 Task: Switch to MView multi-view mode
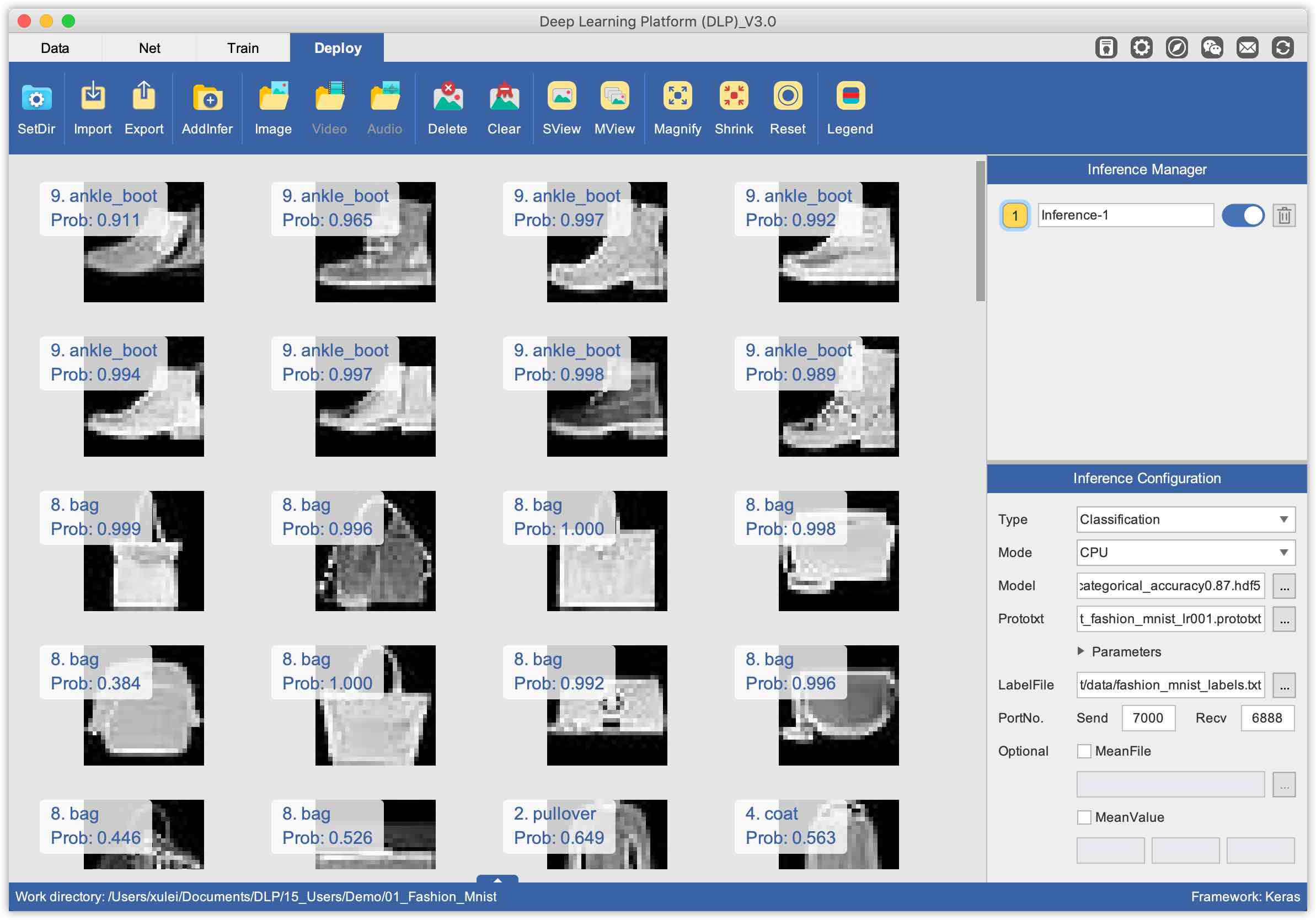click(x=614, y=98)
